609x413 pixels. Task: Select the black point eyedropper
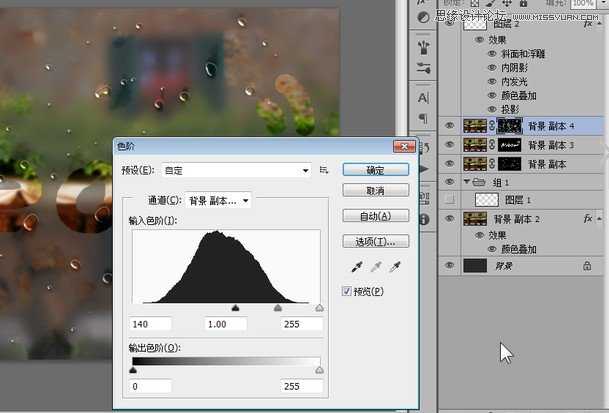click(x=358, y=267)
